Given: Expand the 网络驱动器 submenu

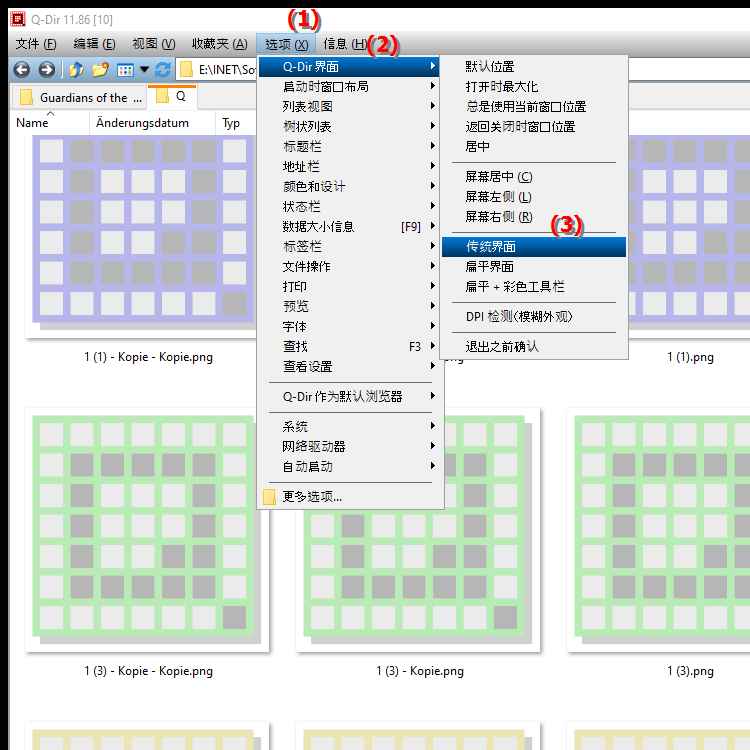Looking at the screenshot, I should tap(348, 446).
